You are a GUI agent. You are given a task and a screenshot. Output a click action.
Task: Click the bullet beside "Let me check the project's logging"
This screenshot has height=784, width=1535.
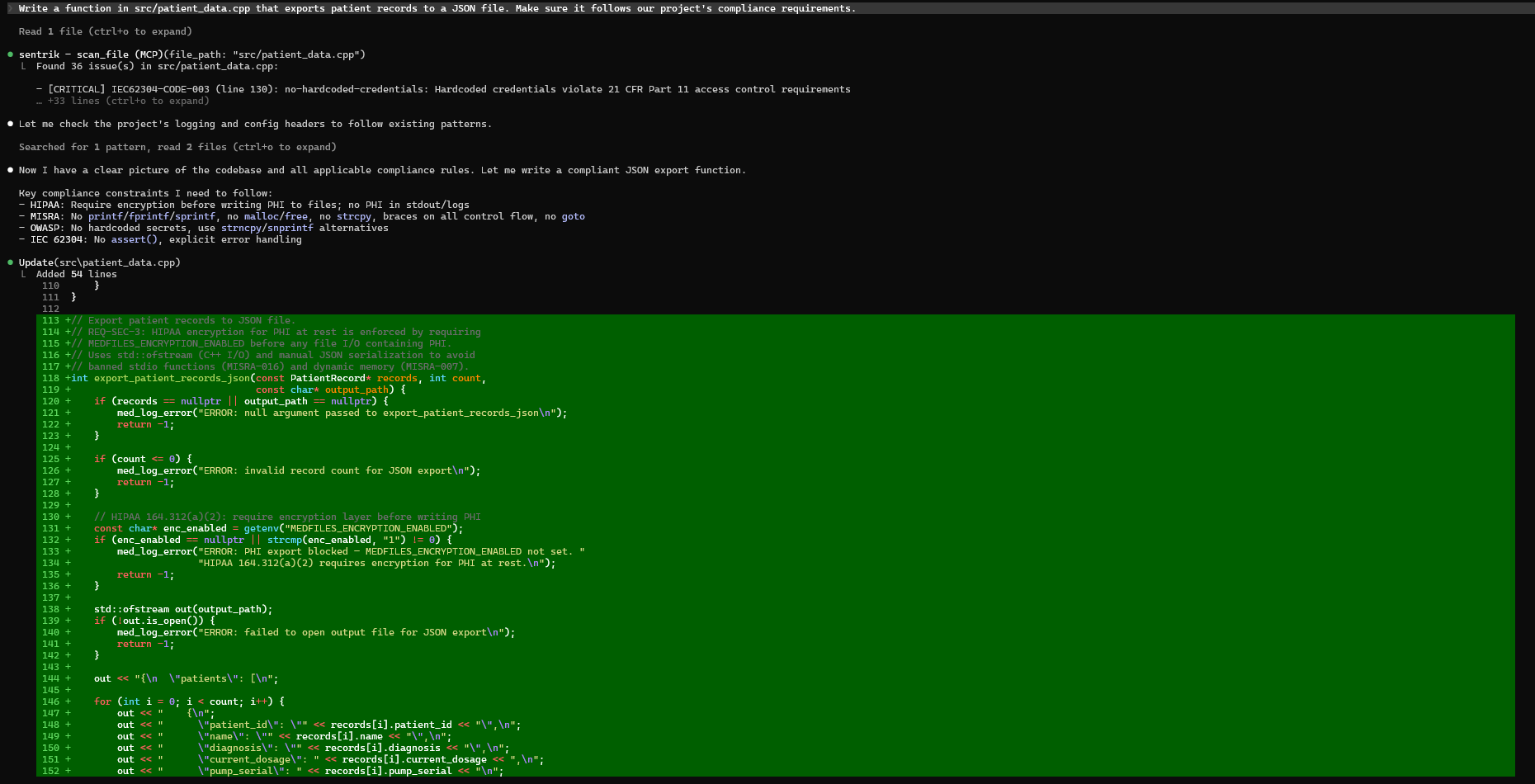click(8, 124)
